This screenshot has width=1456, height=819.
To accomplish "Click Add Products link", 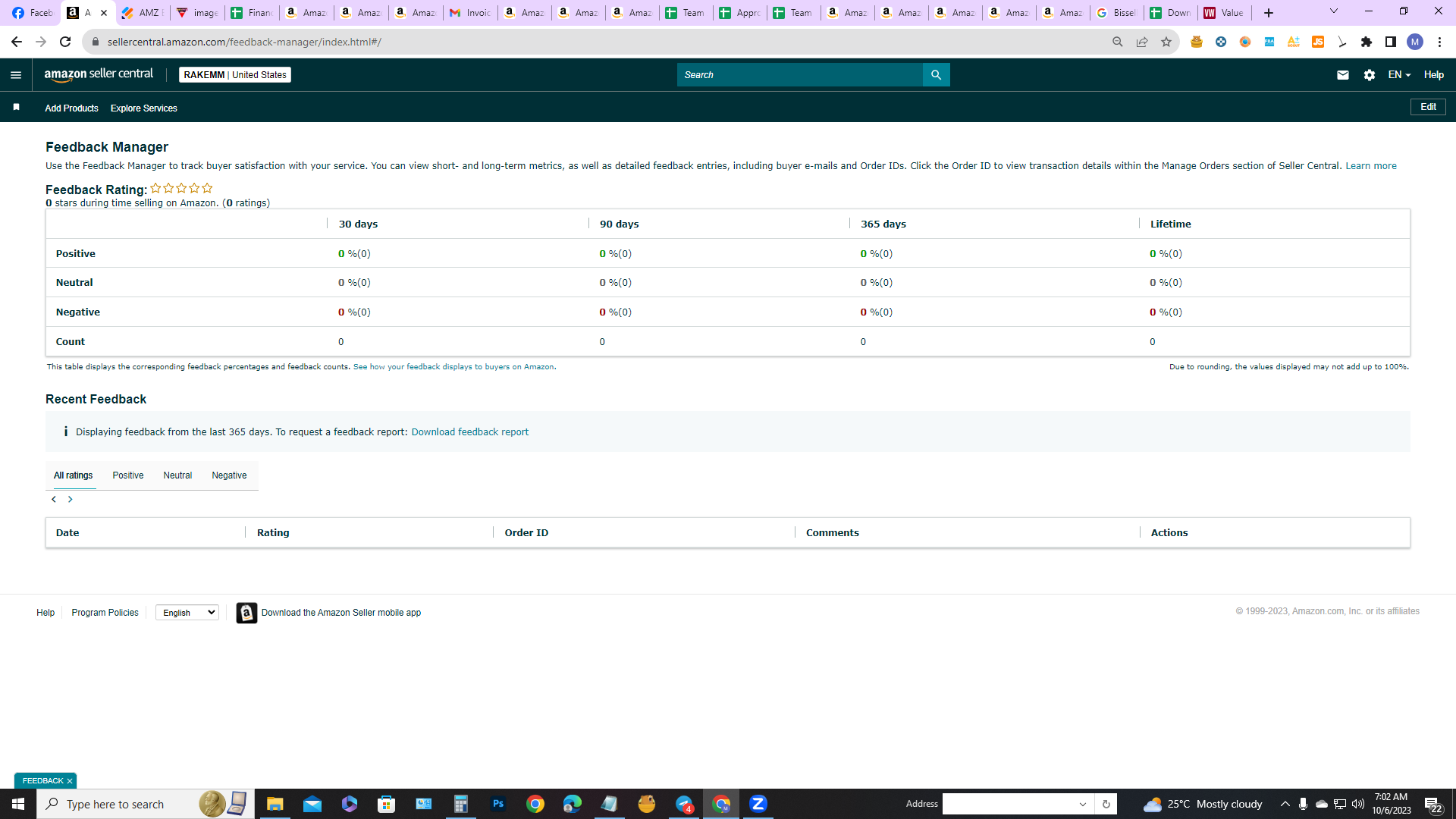I will tap(71, 108).
